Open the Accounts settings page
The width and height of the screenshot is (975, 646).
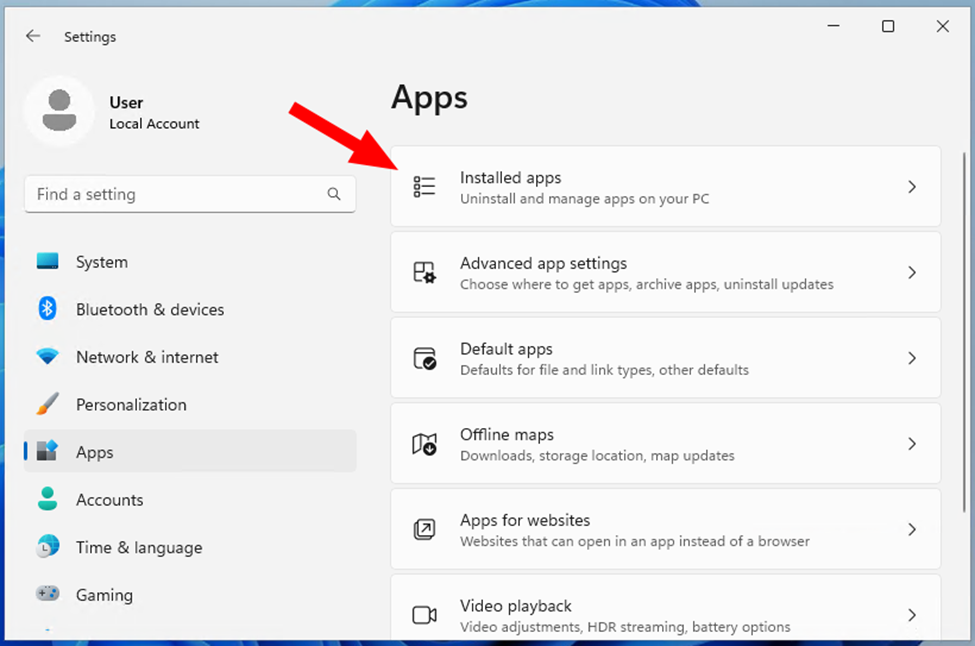click(109, 500)
